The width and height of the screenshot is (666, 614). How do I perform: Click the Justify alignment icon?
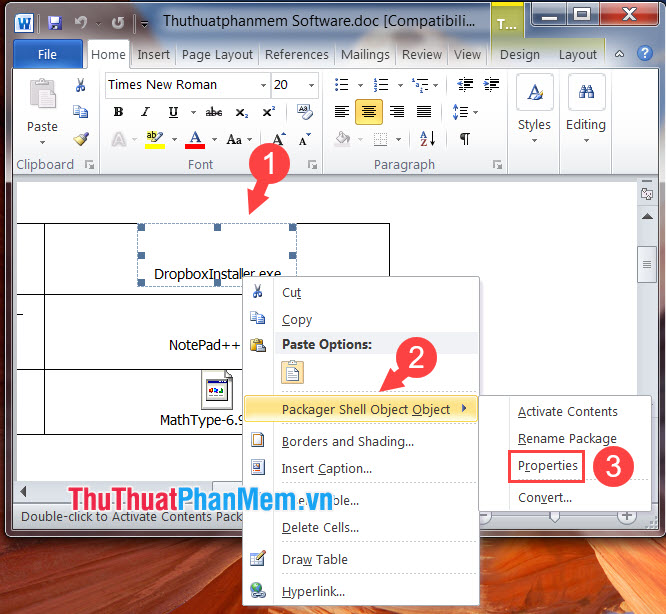pyautogui.click(x=424, y=112)
